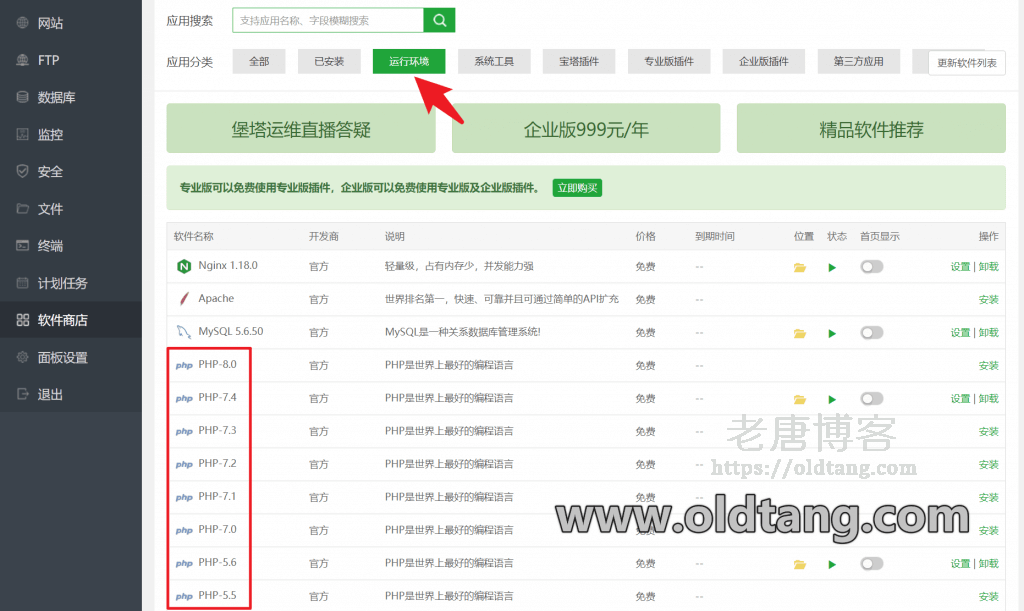Click 安装 to install Apache
Viewport: 1024px width, 611px height.
[x=988, y=299]
